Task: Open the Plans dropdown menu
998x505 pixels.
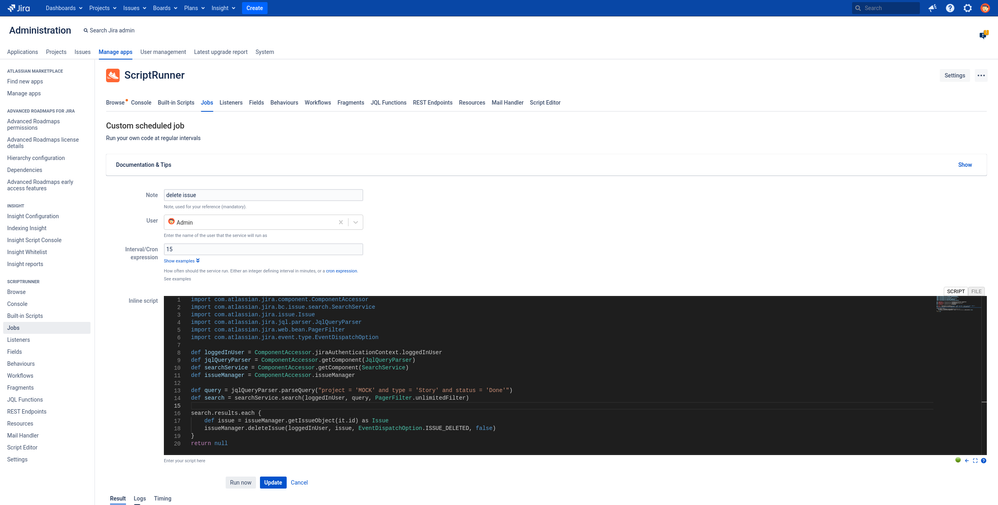Action: tap(195, 8)
